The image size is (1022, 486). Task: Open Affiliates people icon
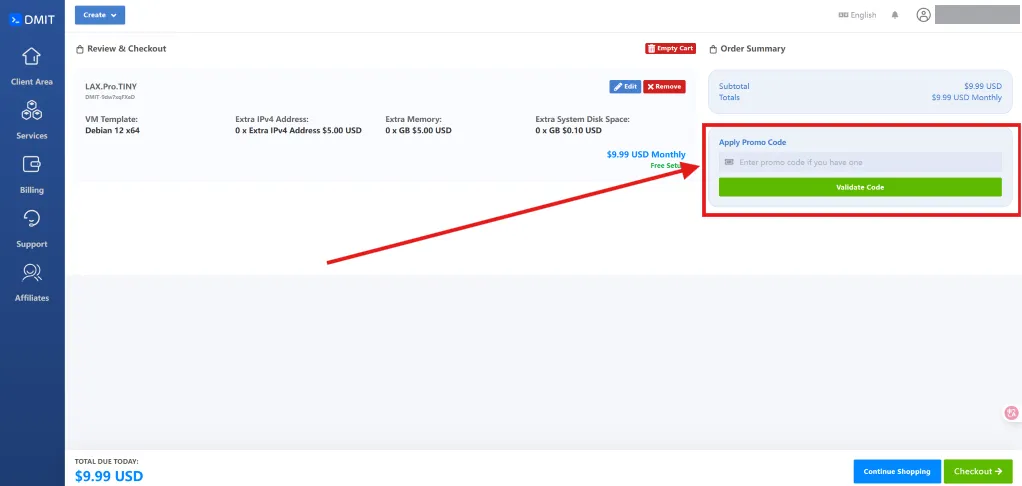32,273
